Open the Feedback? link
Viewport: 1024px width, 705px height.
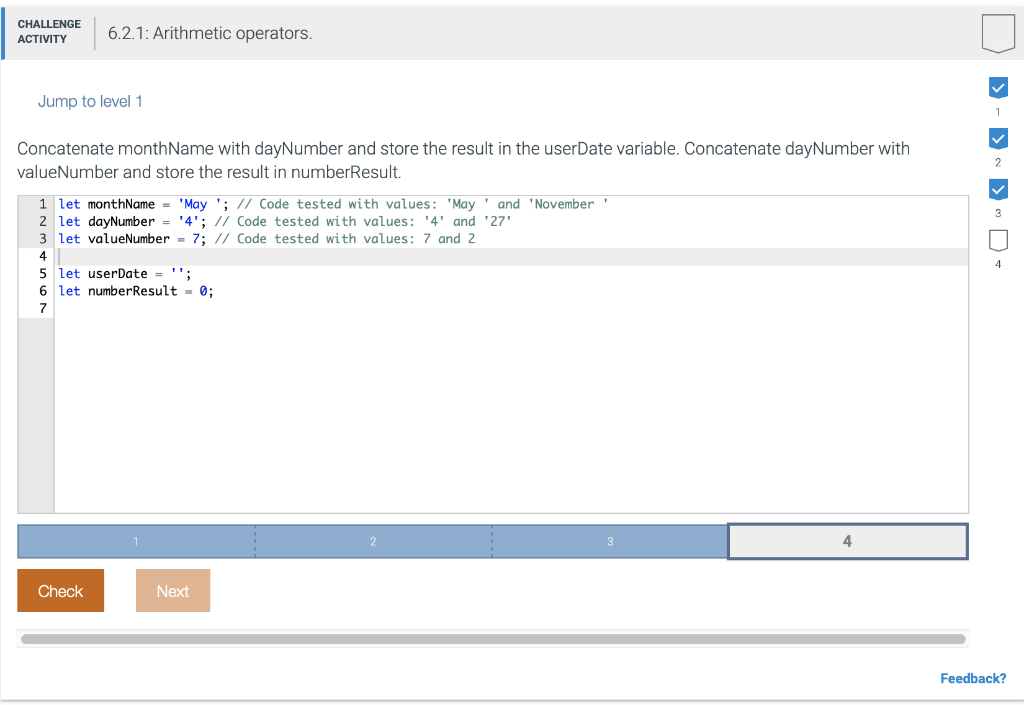[x=972, y=678]
